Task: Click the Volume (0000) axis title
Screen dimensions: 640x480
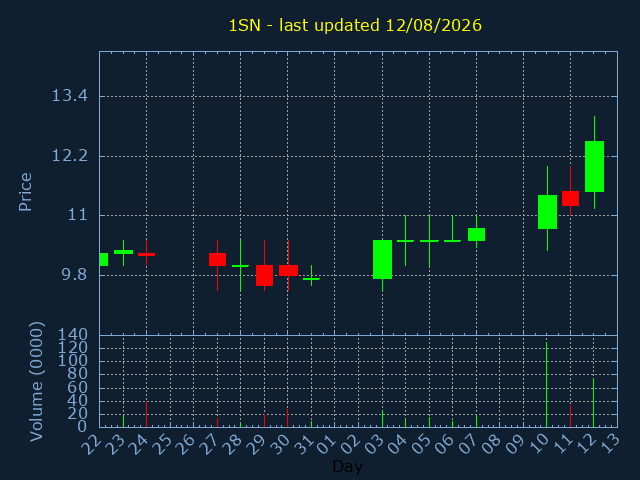Action: point(36,382)
